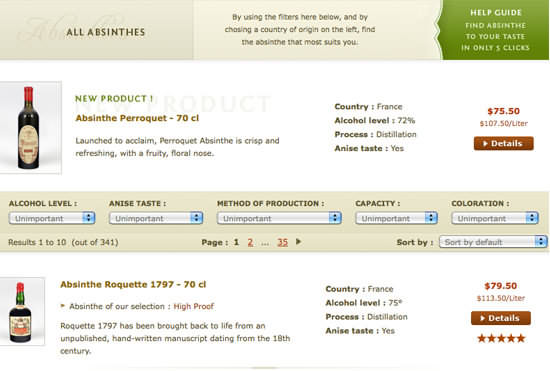Open Absinthe Perroquet - 70 cl title
This screenshot has width=550, height=371.
[x=137, y=118]
